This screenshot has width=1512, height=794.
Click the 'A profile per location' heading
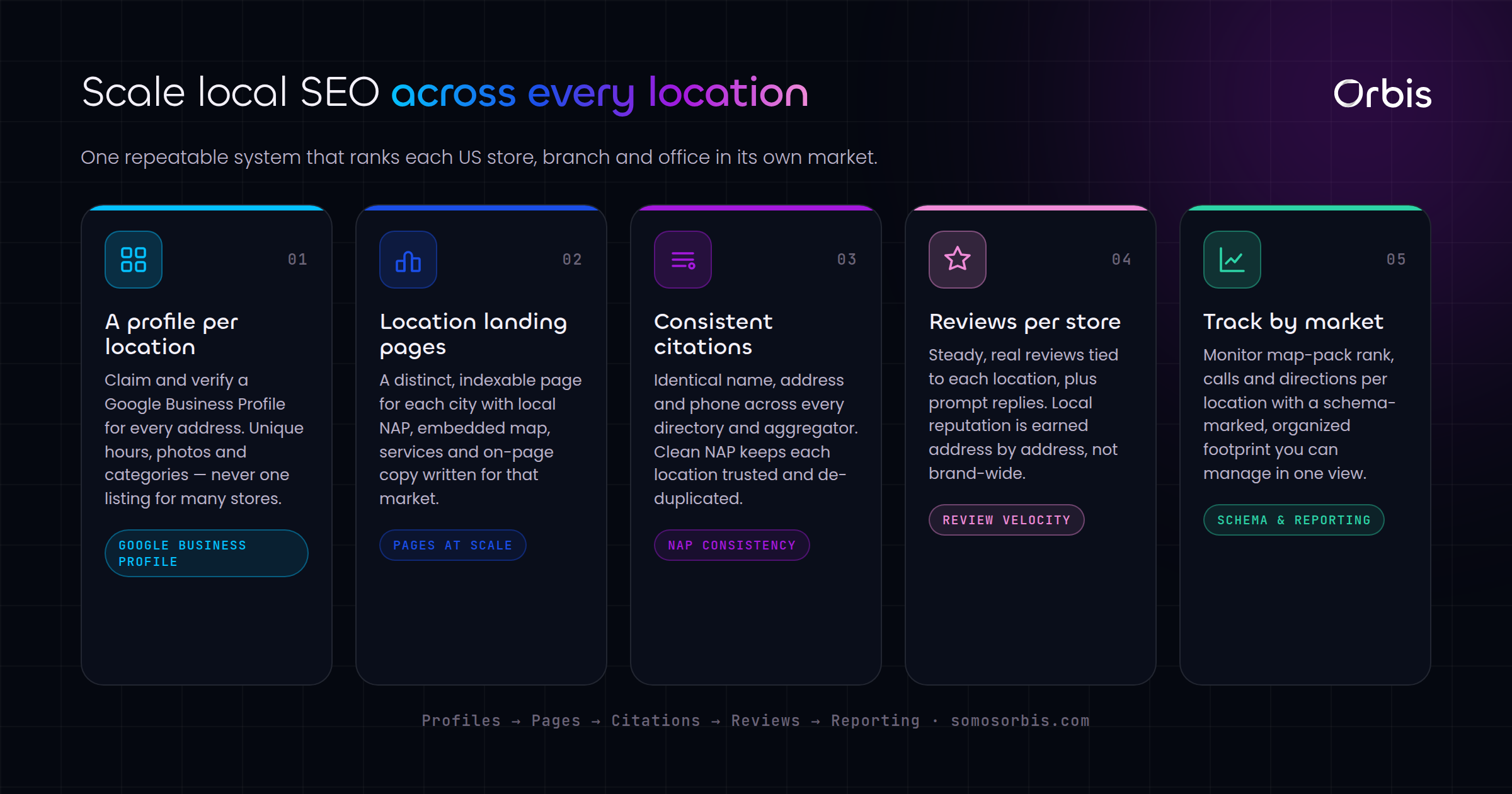pos(171,334)
